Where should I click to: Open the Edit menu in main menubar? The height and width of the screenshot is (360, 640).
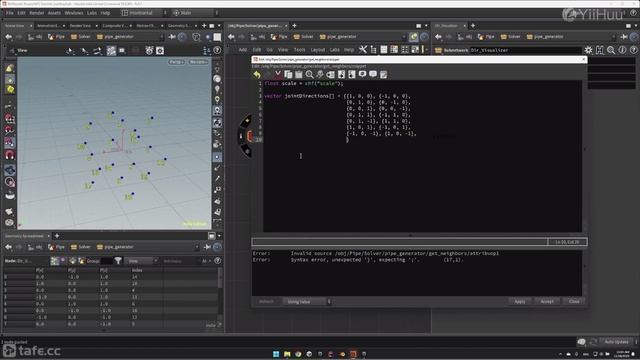tap(21, 13)
